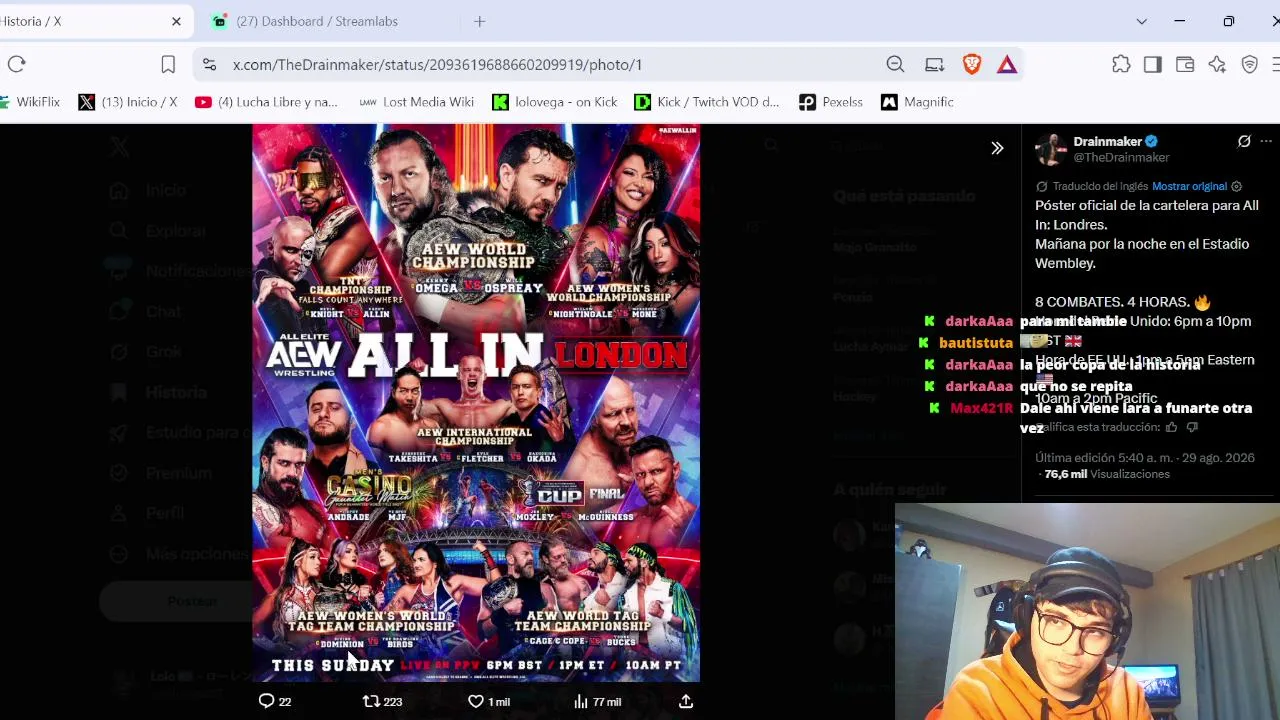
Task: Rate translation with thumbs down
Action: tap(1192, 427)
